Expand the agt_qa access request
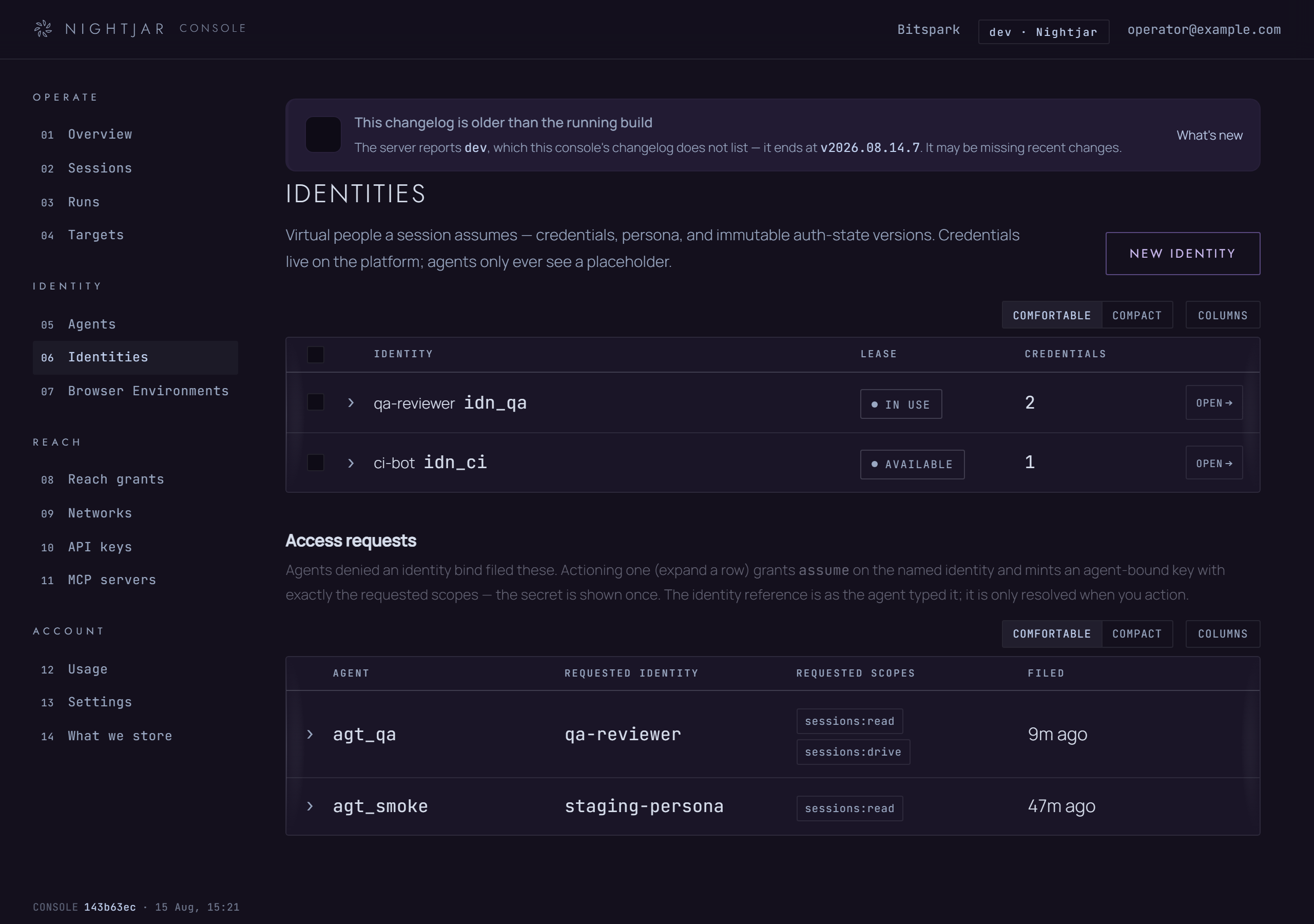This screenshot has height=924, width=1314. click(310, 735)
